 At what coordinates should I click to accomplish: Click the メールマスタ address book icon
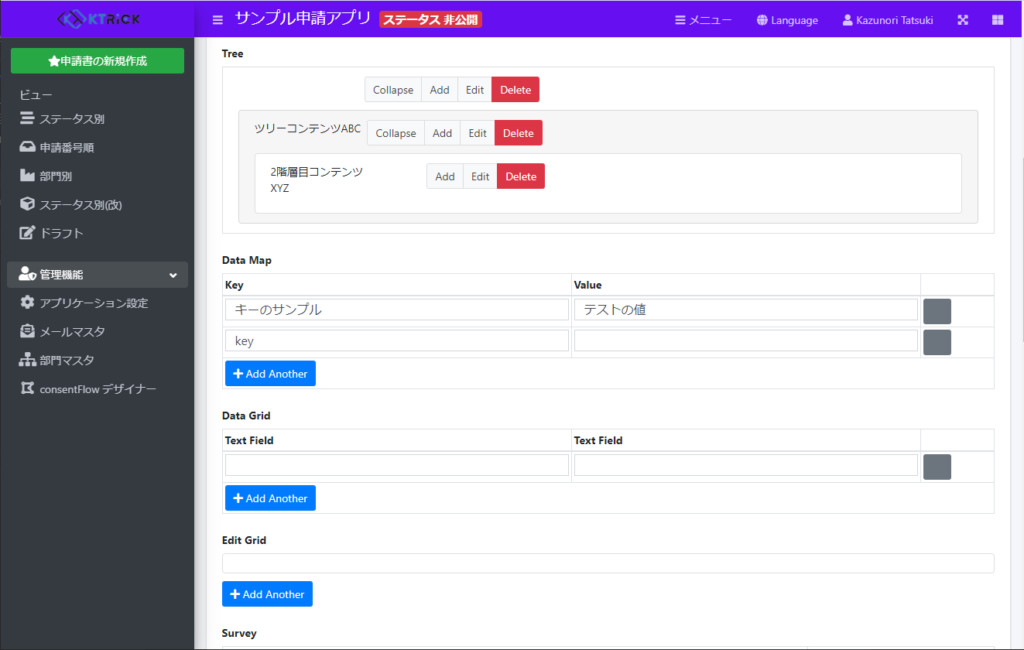coord(27,331)
